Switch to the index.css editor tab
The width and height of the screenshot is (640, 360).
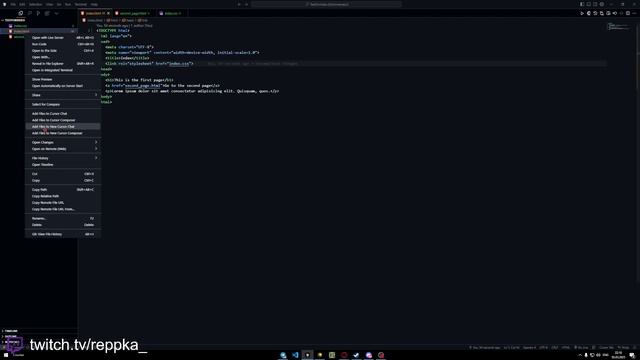(170, 13)
